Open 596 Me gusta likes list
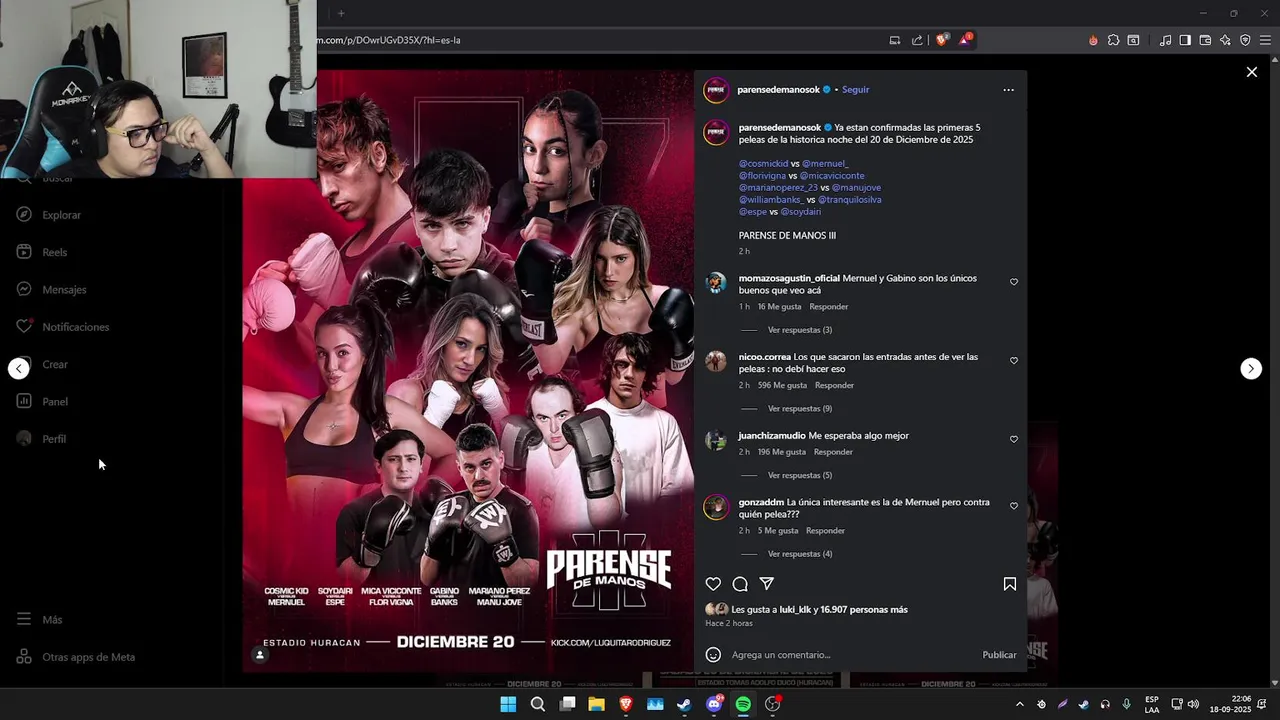Viewport: 1280px width, 720px height. tap(782, 386)
